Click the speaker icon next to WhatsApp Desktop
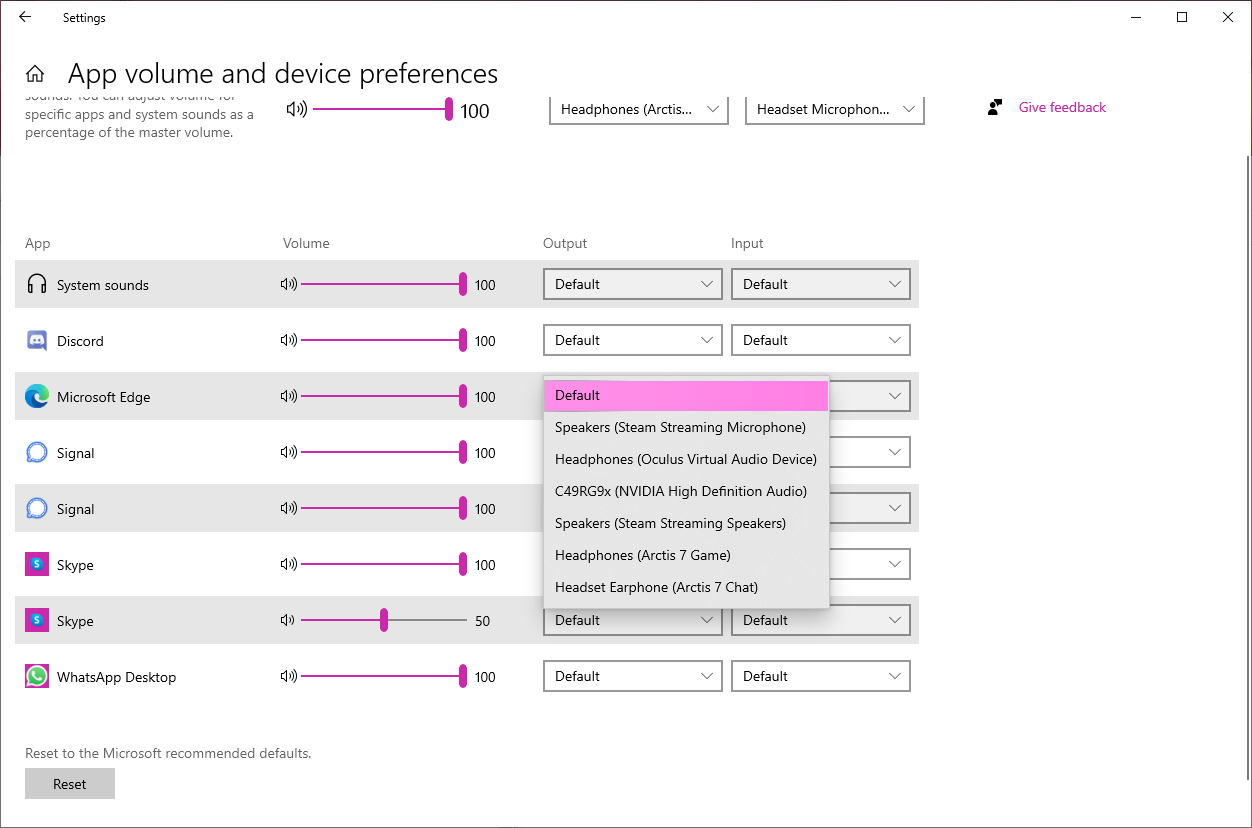This screenshot has width=1252, height=828. pos(287,676)
